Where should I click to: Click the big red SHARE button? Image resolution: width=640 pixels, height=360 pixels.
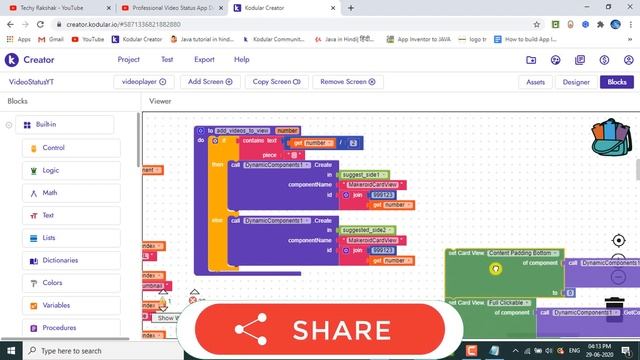320,329
